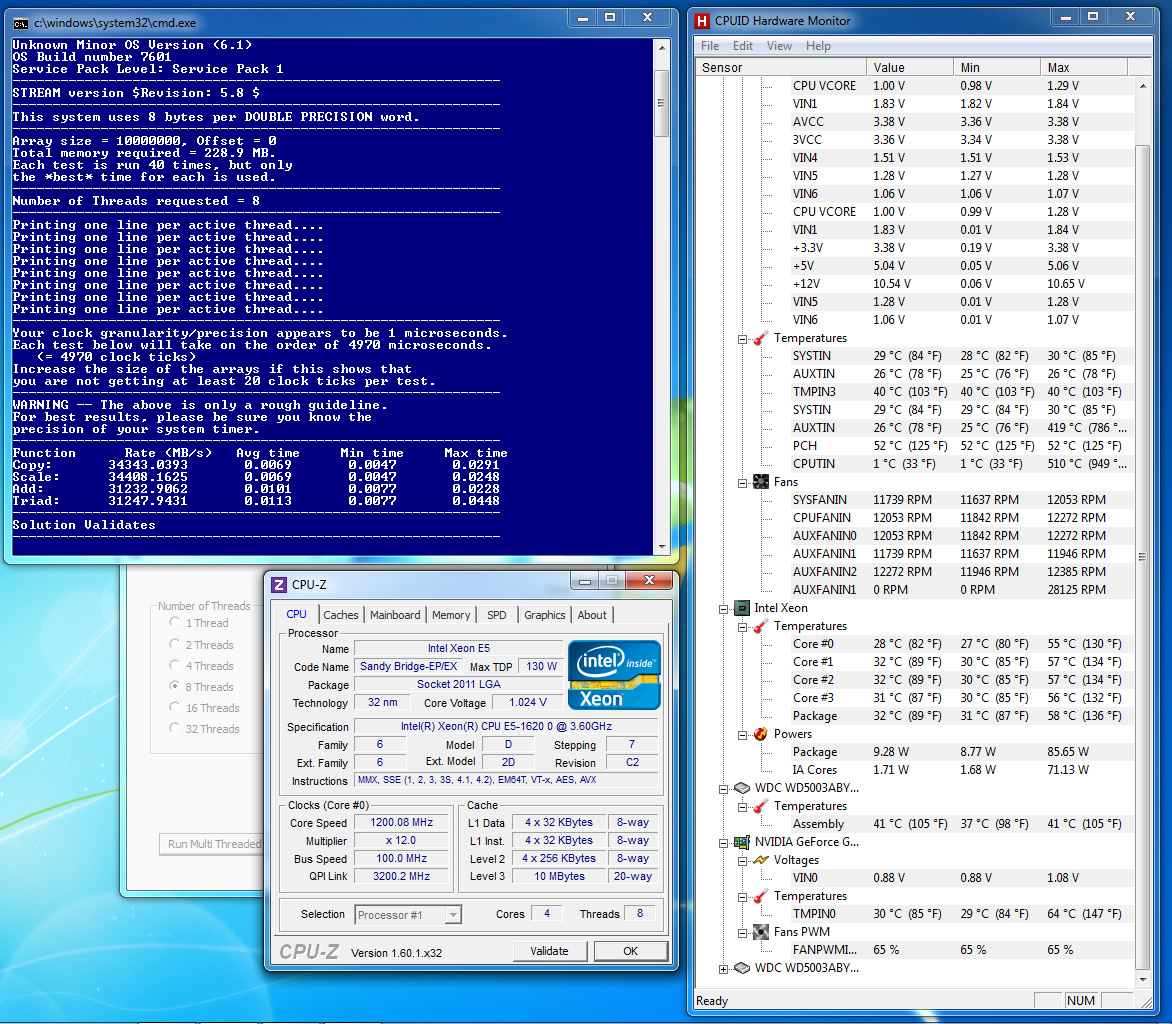The height and width of the screenshot is (1024, 1172).
Task: Collapse the NVIDIA GeForce tree node
Action: 724,843
